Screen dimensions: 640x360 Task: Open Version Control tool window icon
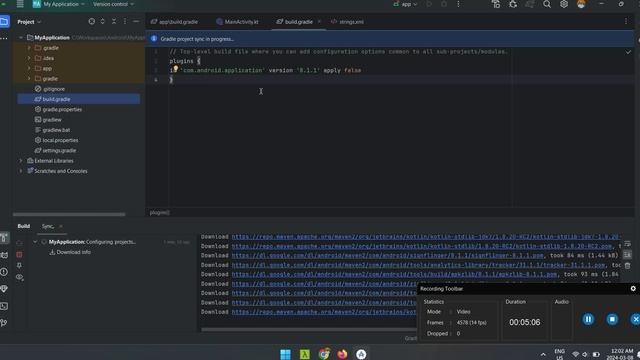[4, 323]
